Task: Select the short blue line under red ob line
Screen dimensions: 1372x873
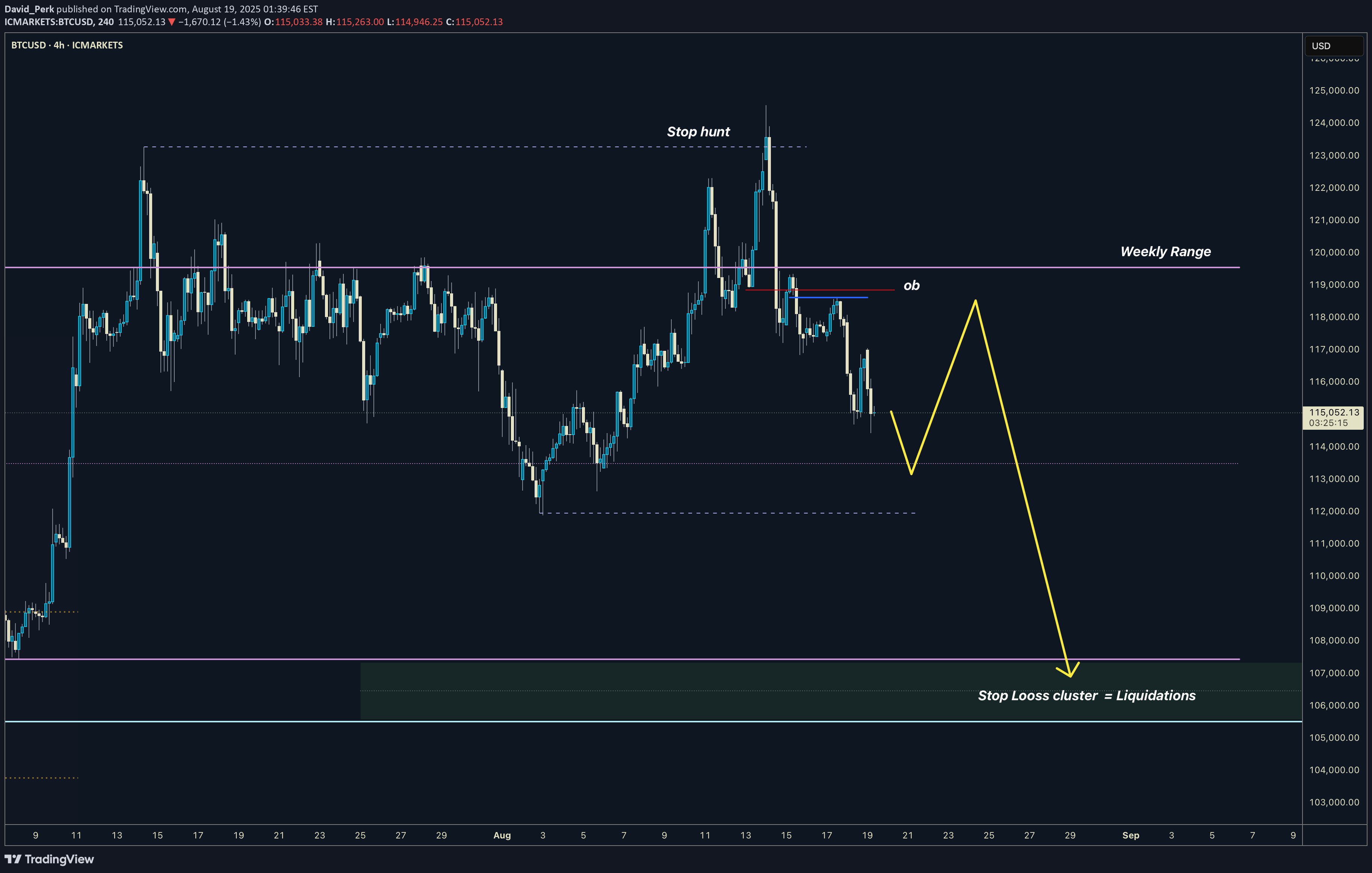Action: [x=828, y=298]
